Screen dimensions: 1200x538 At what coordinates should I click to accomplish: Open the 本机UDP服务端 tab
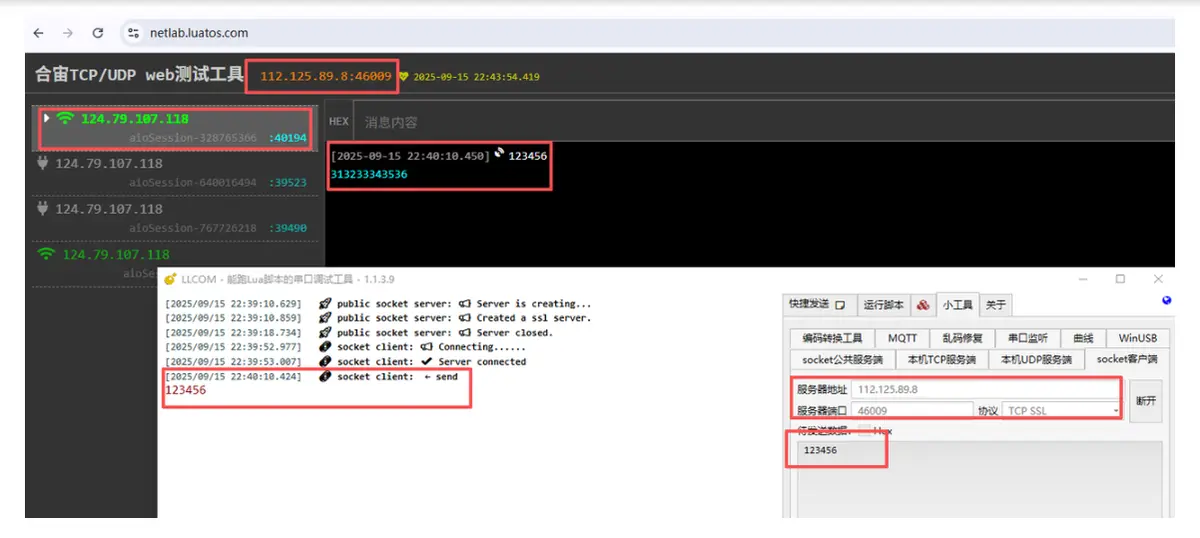[x=1035, y=359]
